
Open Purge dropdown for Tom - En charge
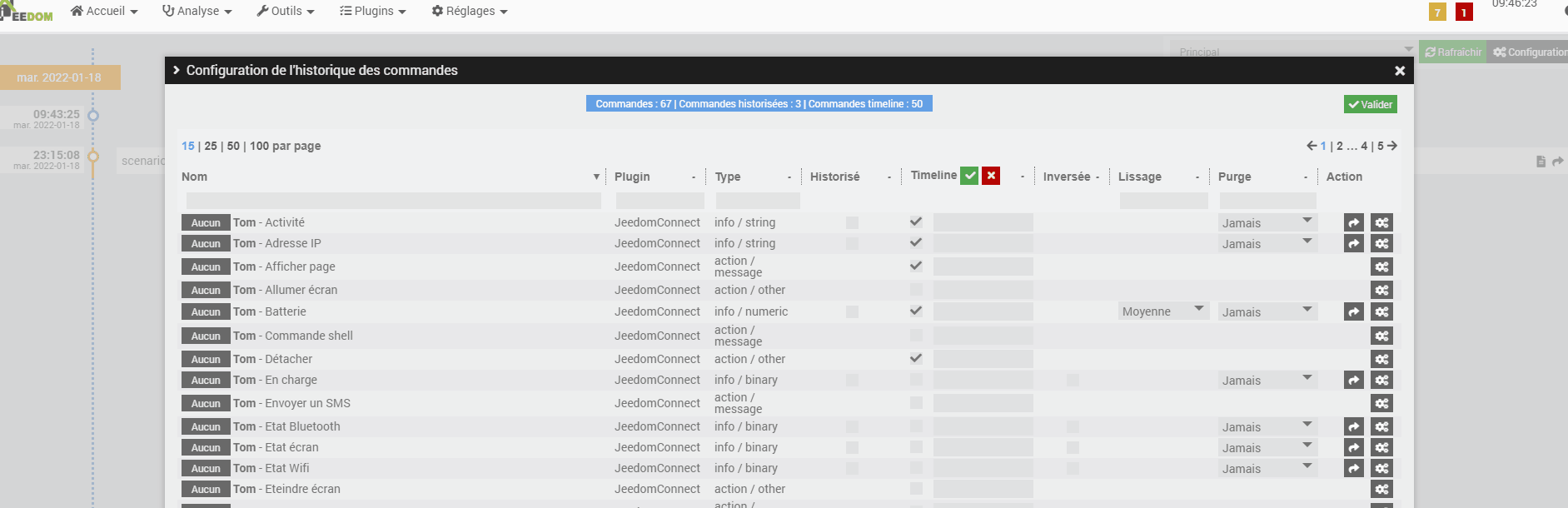pos(1267,380)
